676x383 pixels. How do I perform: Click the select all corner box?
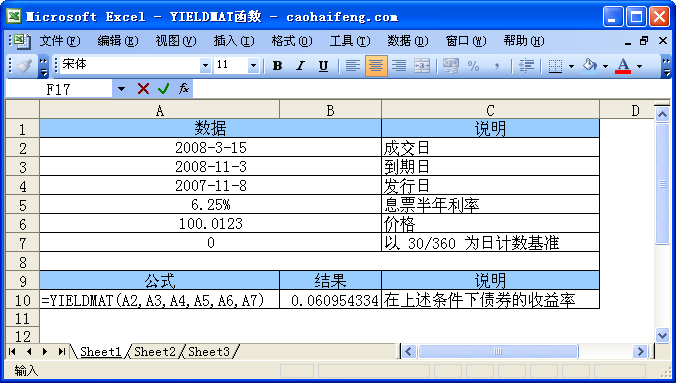pyautogui.click(x=22, y=110)
